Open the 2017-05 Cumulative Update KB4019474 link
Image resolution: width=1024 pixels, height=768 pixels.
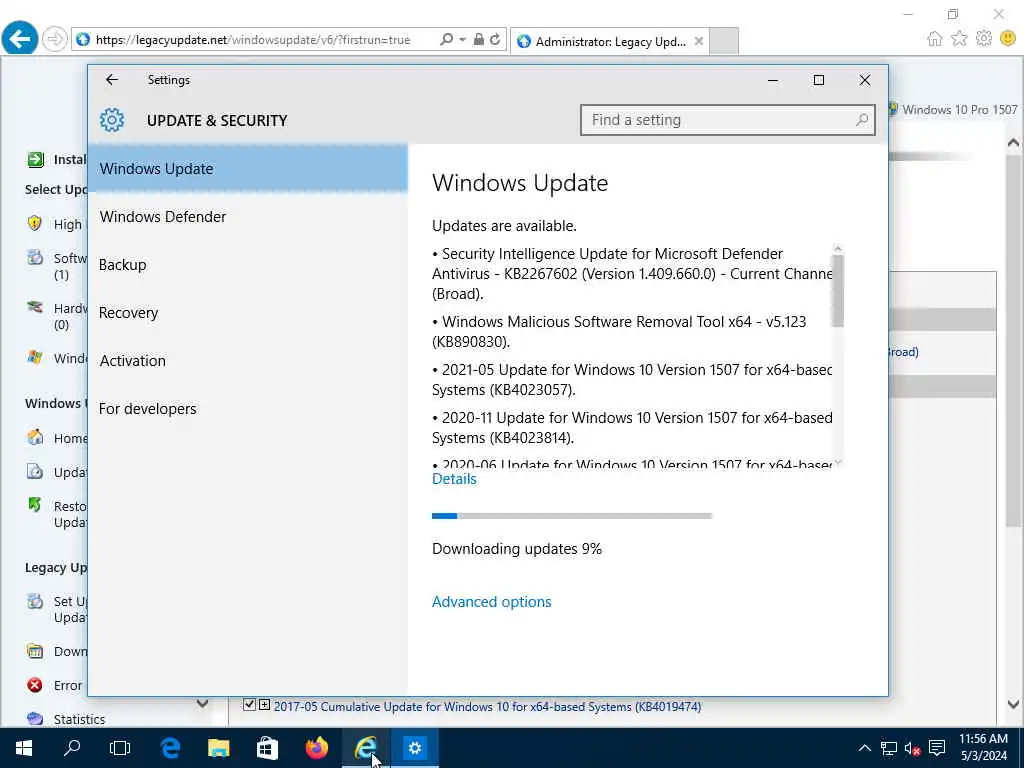click(x=487, y=706)
